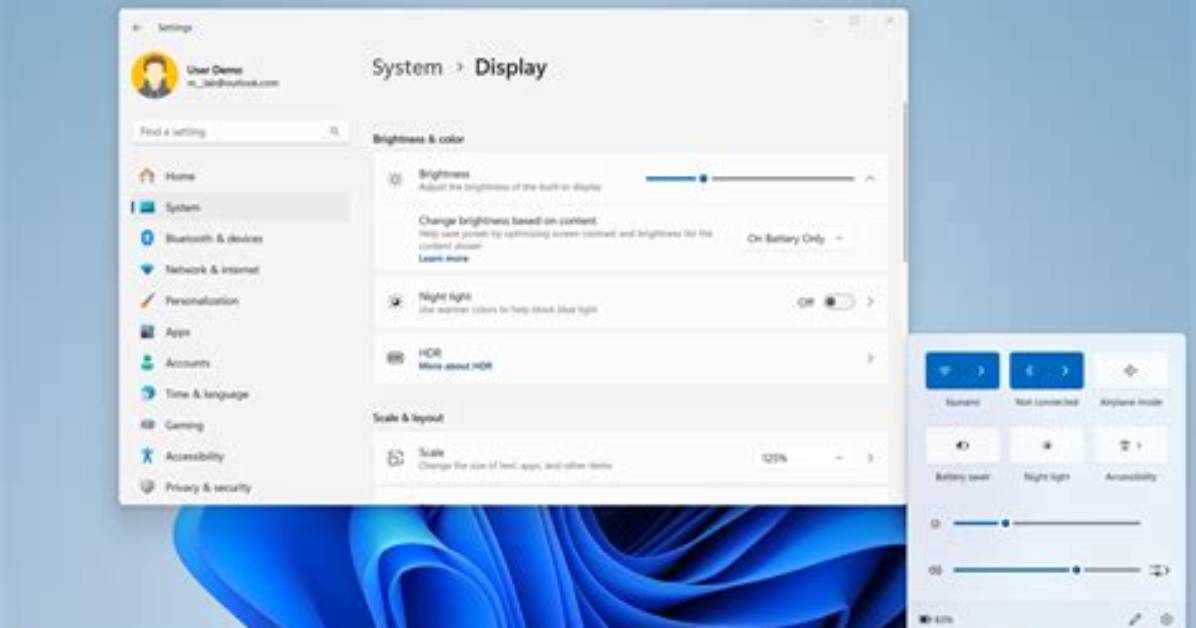This screenshot has height=628, width=1196.
Task: Open Time & language in the sidebar
Action: click(240, 394)
